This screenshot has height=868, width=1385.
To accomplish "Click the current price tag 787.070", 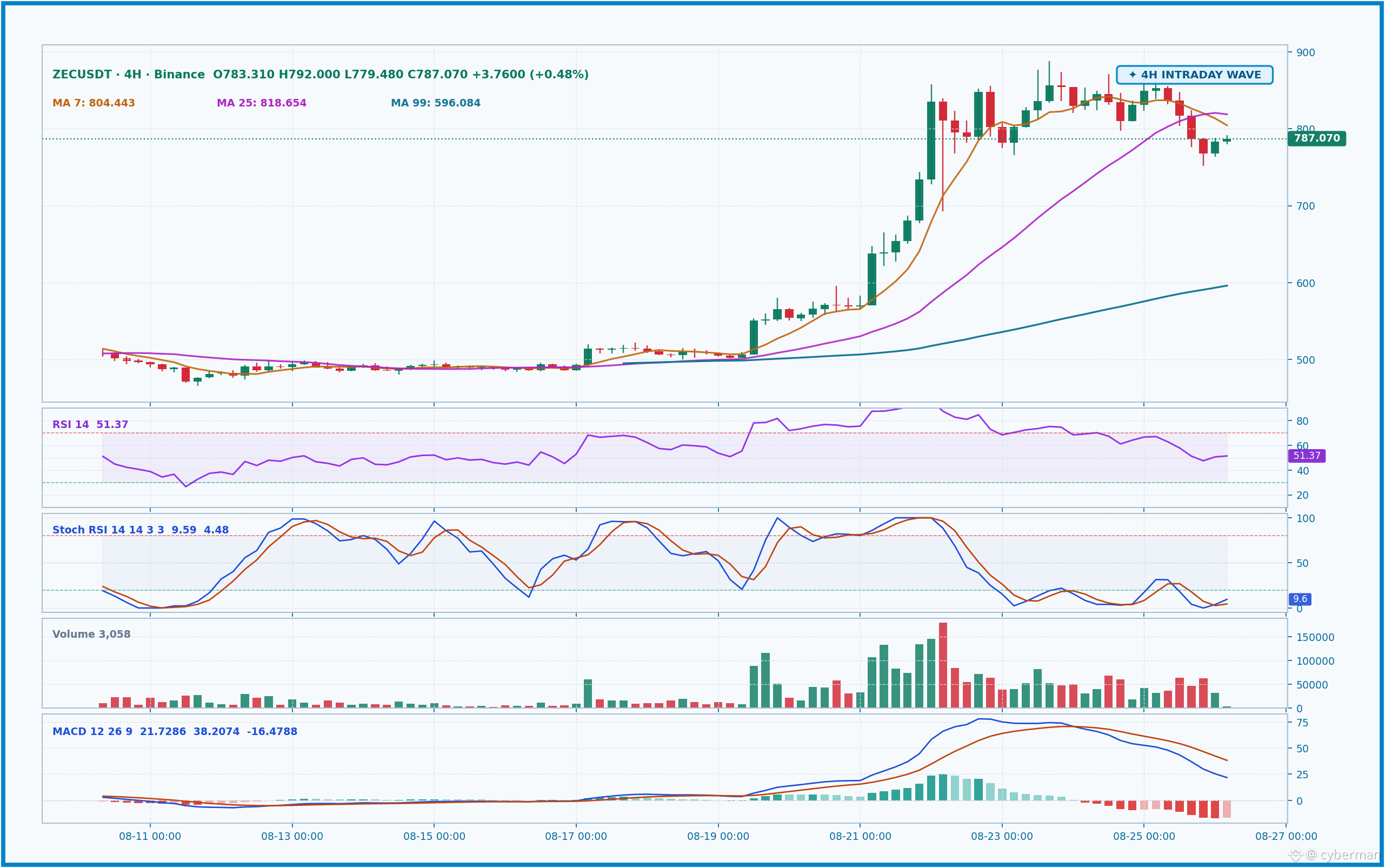I will pyautogui.click(x=1317, y=138).
